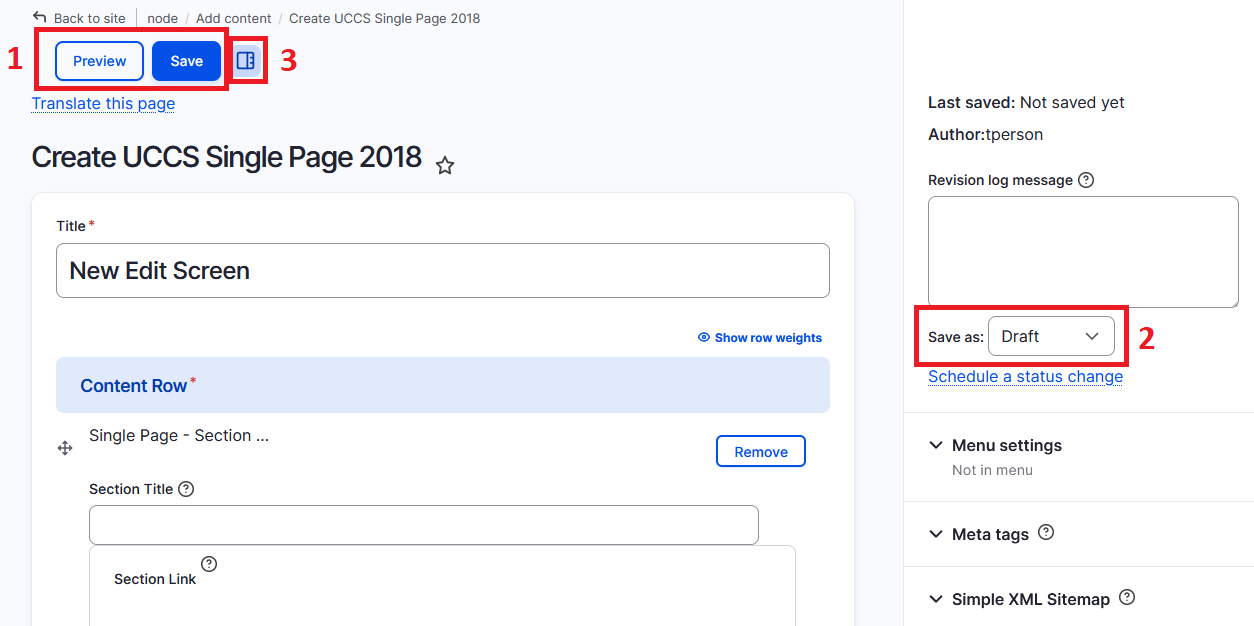Click help icon next to Section Link
1254x626 pixels.
[209, 563]
